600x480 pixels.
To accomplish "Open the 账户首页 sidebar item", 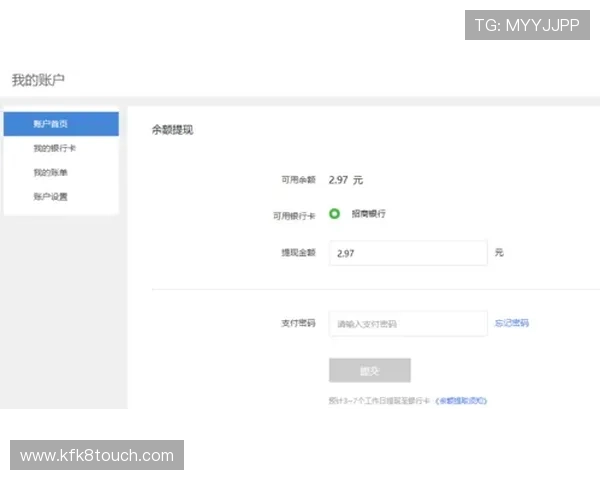I will pos(61,124).
